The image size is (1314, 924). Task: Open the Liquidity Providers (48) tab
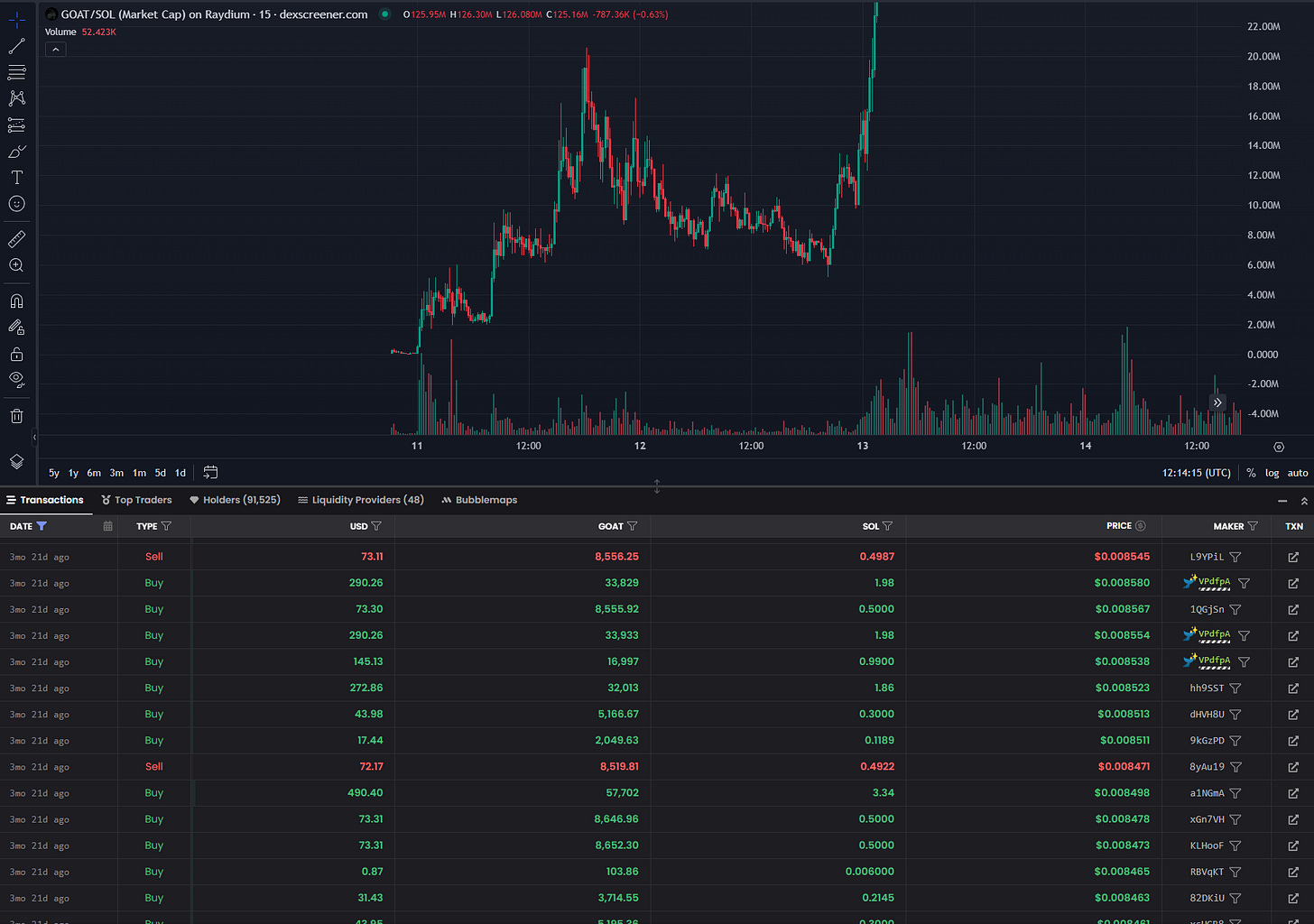pyautogui.click(x=361, y=500)
